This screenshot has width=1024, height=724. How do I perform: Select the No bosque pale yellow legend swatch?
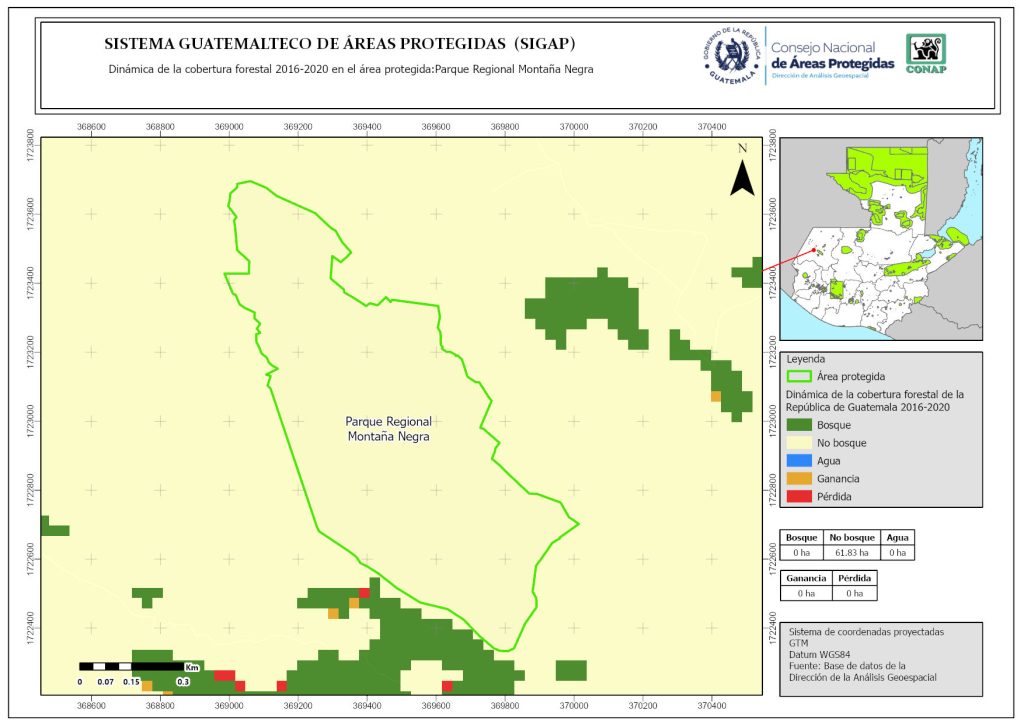tap(800, 443)
